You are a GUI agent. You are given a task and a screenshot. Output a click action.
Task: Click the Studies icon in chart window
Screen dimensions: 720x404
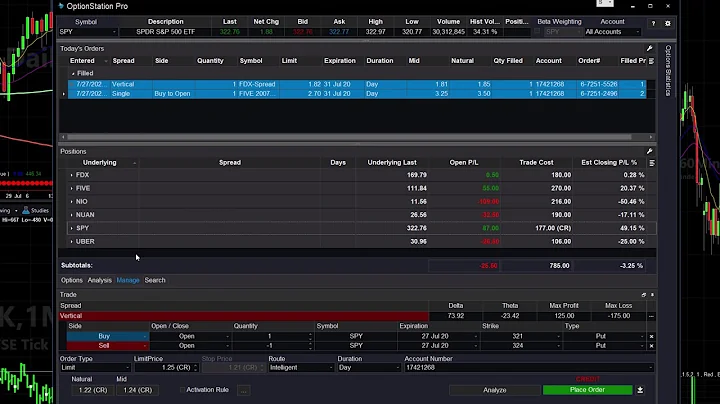click(x=26, y=210)
